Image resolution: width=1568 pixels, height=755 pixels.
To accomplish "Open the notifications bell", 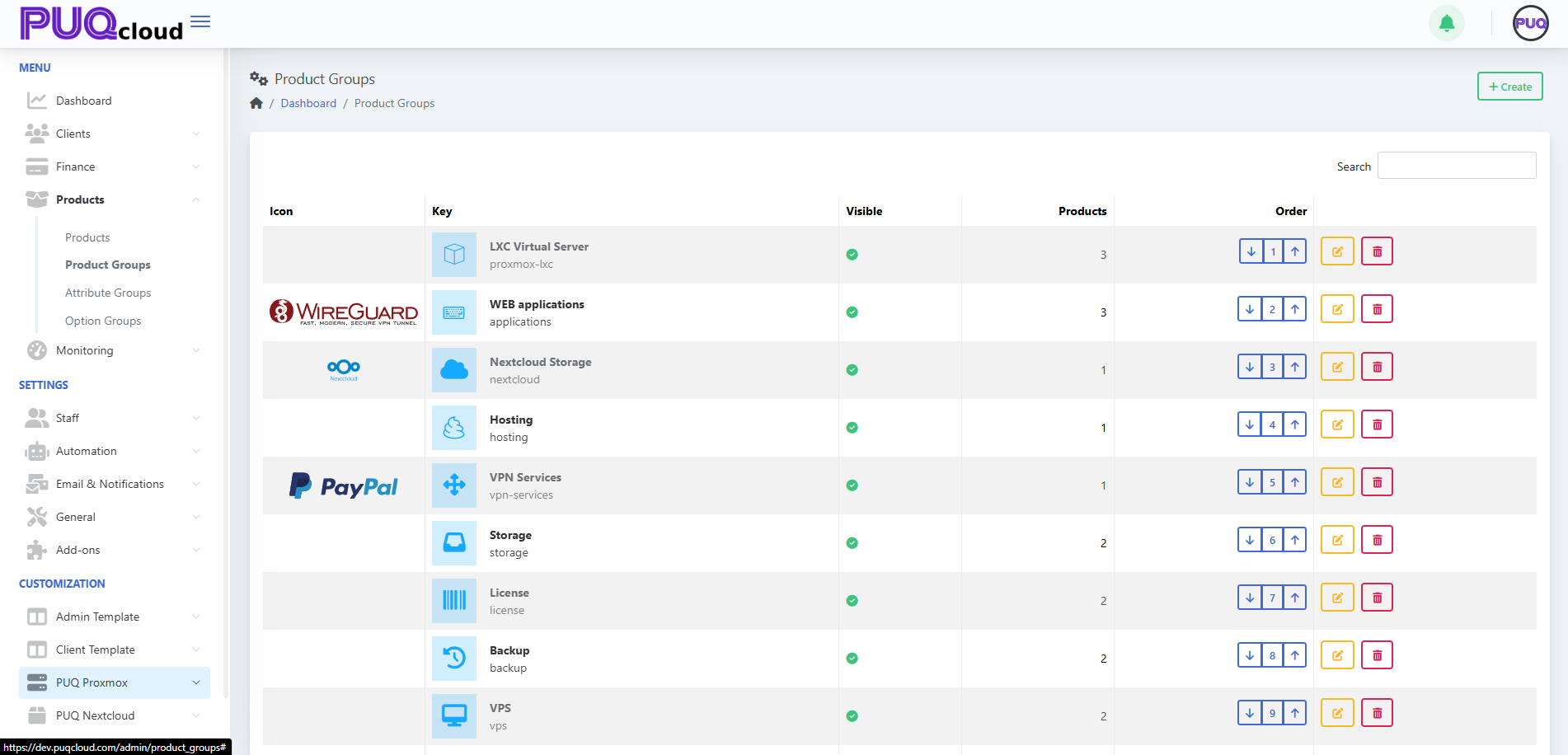I will 1447,23.
